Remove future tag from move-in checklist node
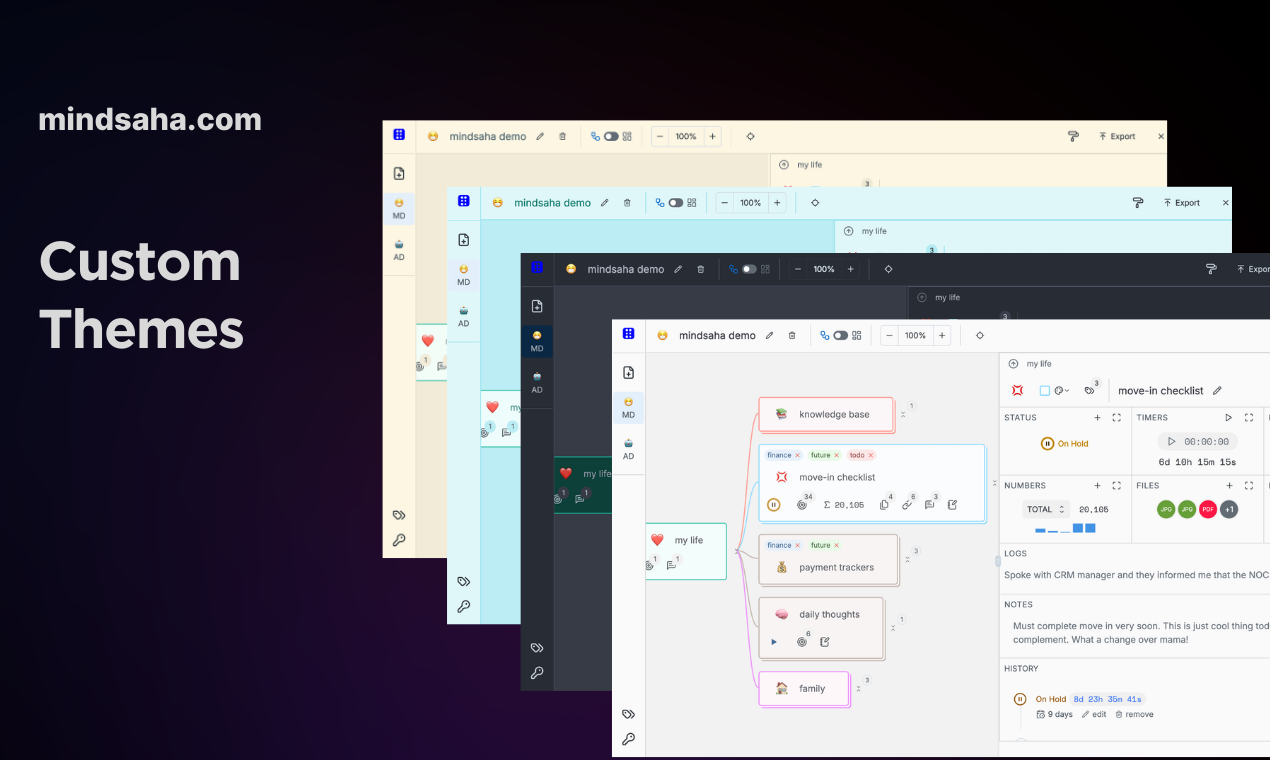The height and width of the screenshot is (760, 1270). tap(836, 455)
